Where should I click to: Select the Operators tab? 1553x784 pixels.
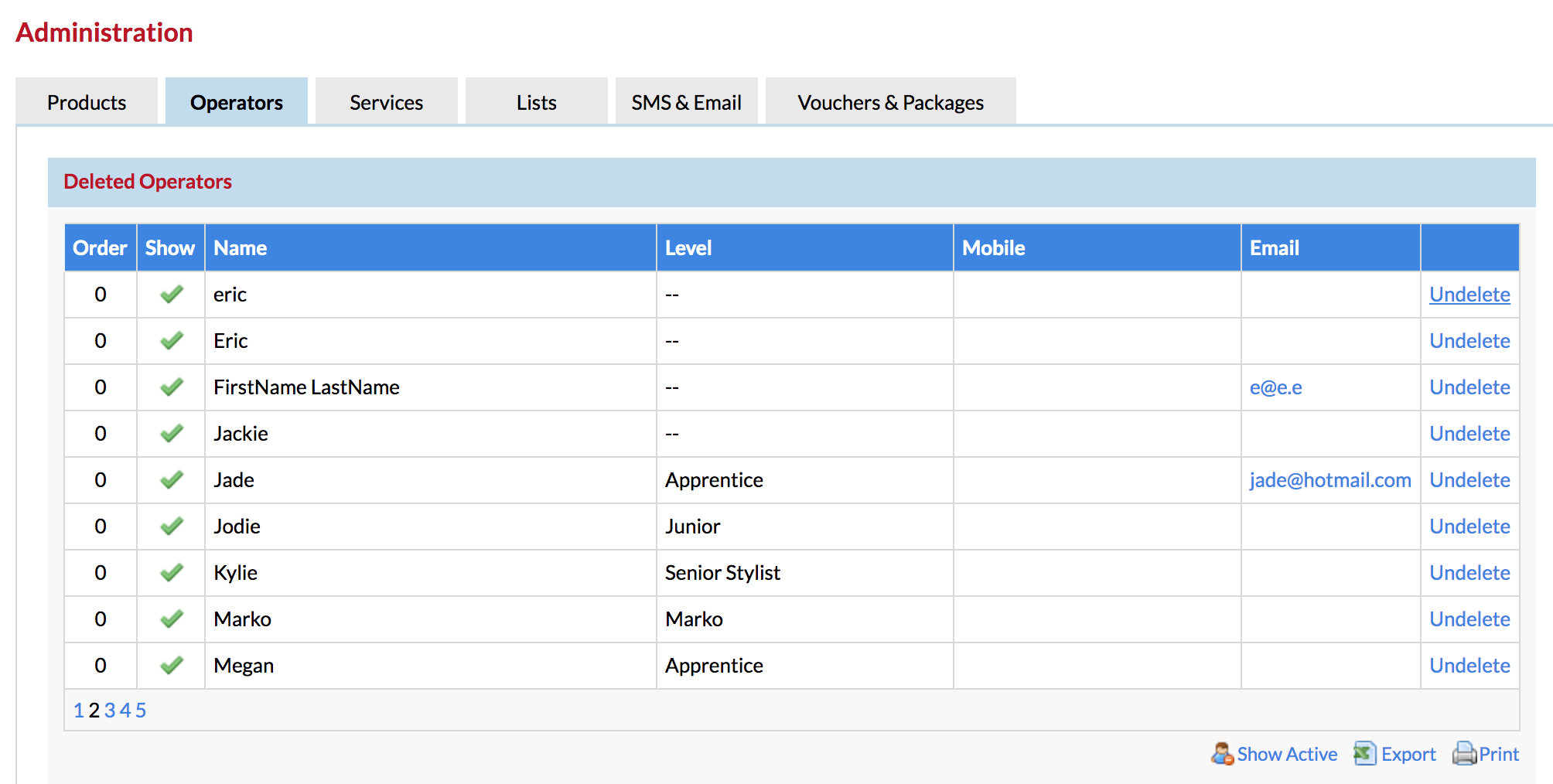tap(237, 101)
